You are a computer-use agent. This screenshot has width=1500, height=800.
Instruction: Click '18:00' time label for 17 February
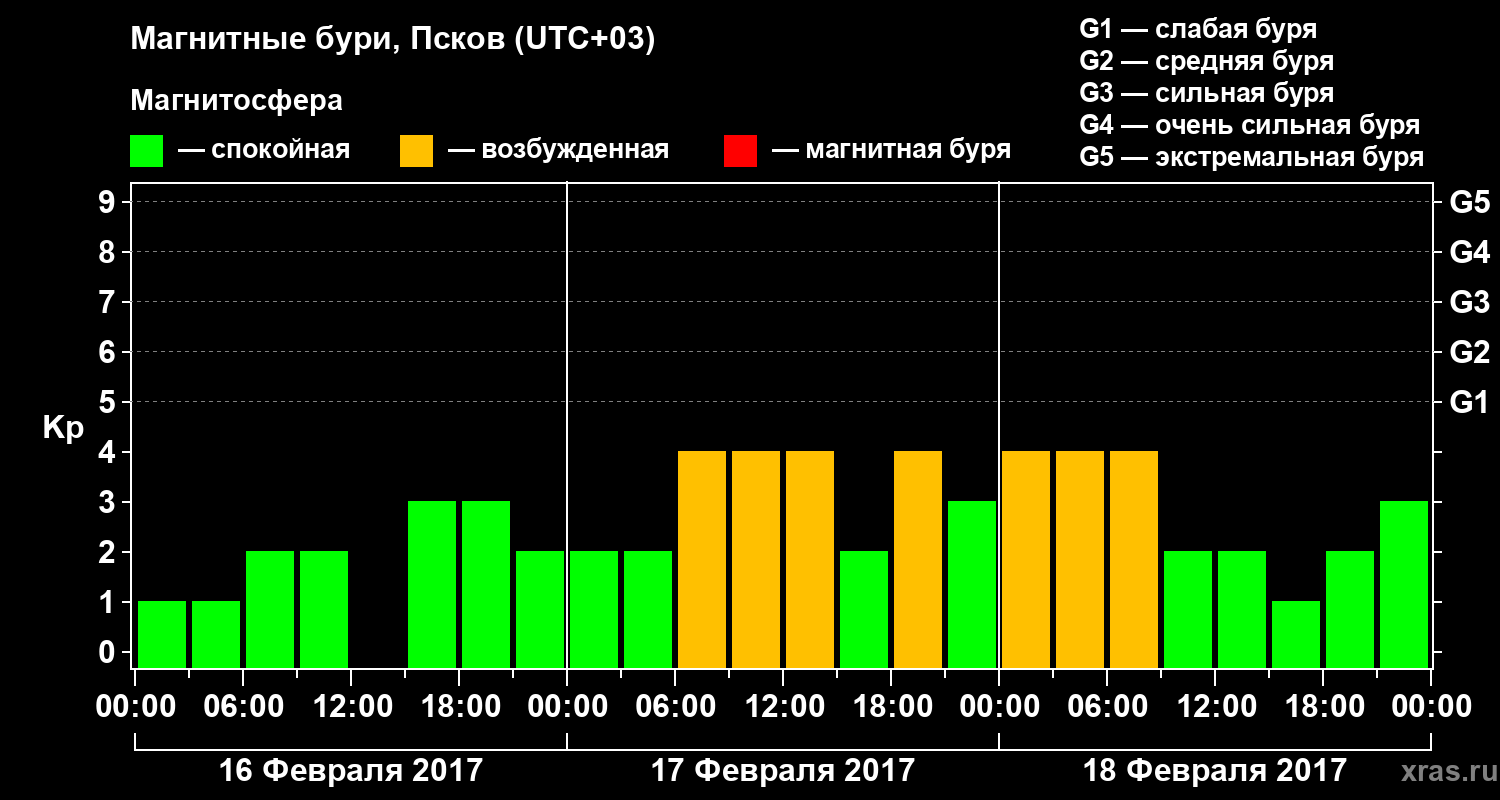[x=891, y=706]
